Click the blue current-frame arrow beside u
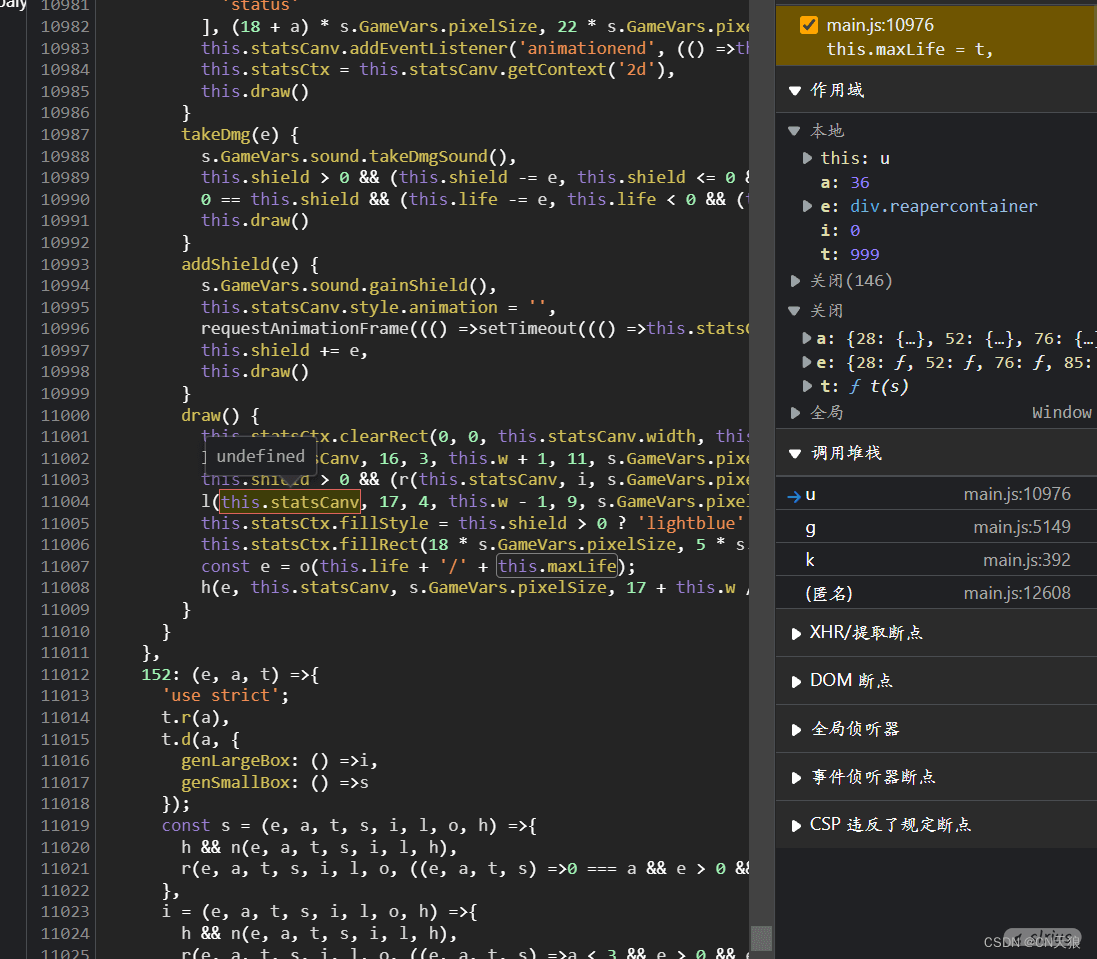Screen dimensions: 1097x959 [x=794, y=495]
